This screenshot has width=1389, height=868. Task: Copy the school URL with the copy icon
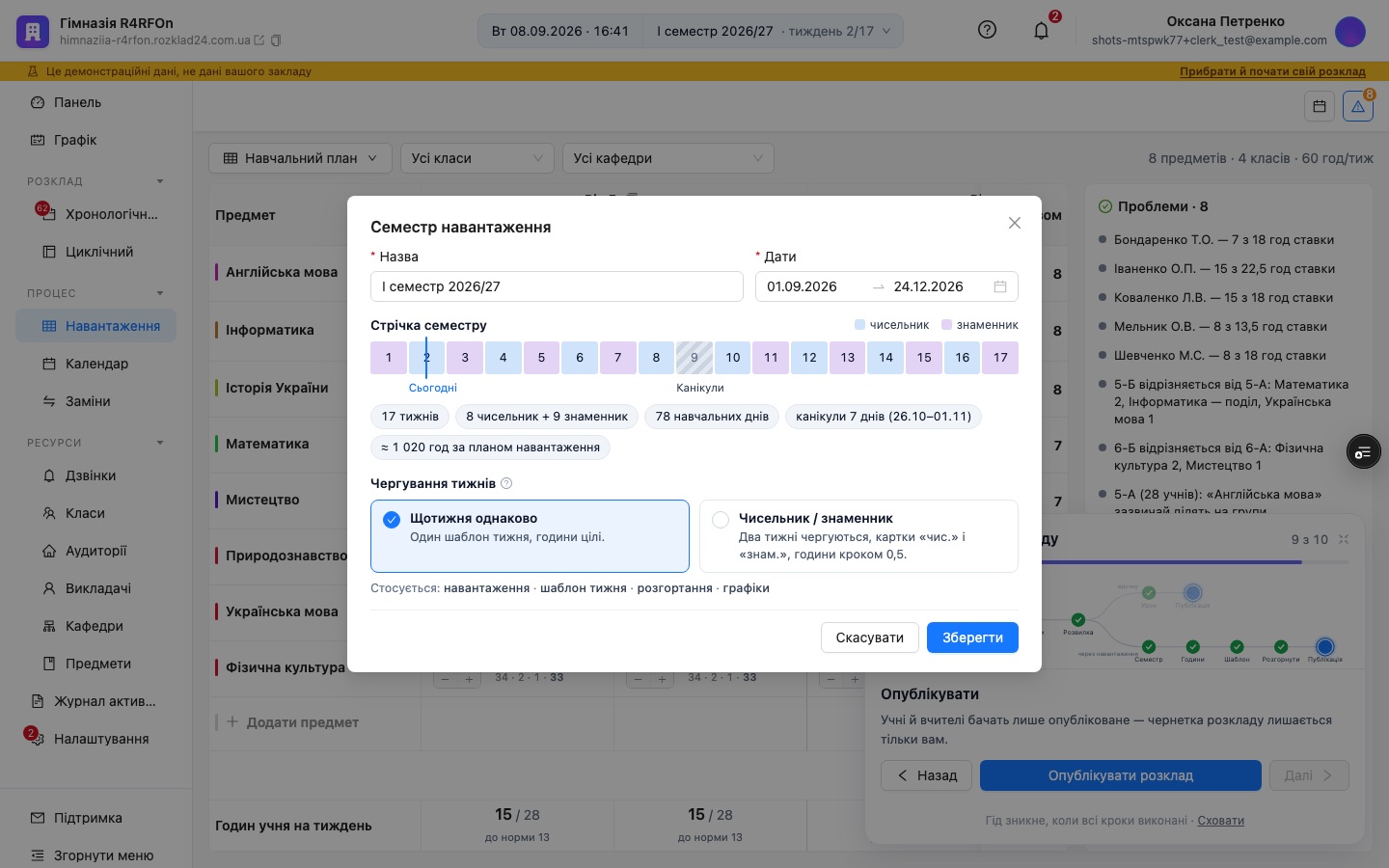tap(276, 41)
